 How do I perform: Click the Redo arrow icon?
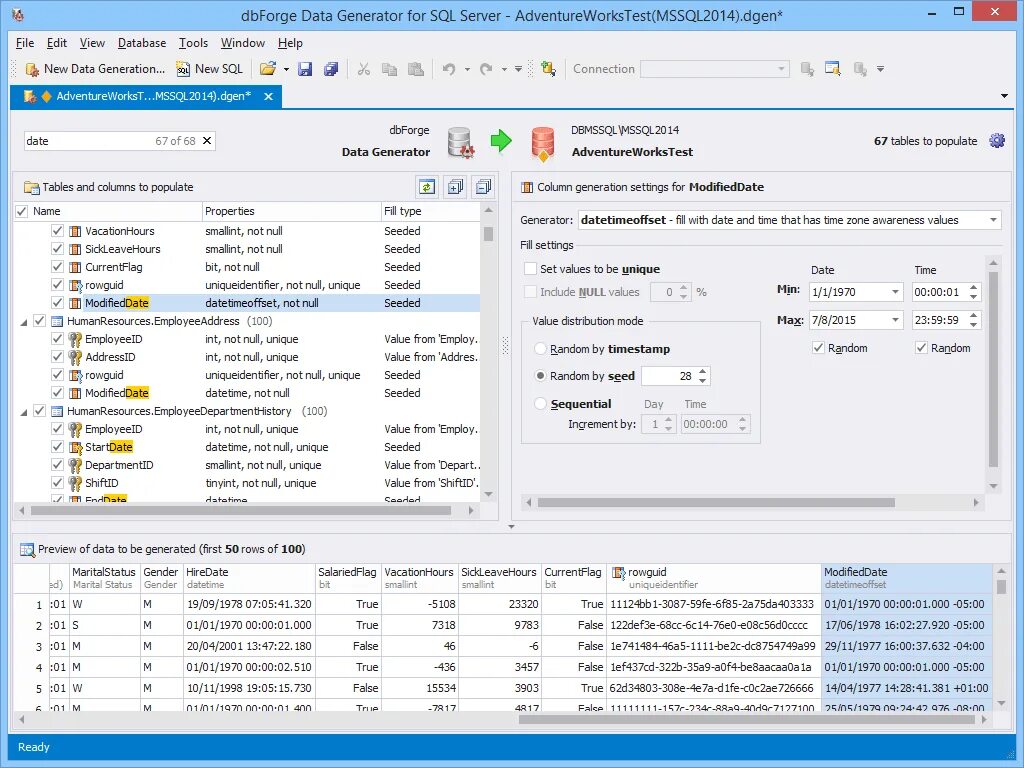click(x=486, y=69)
